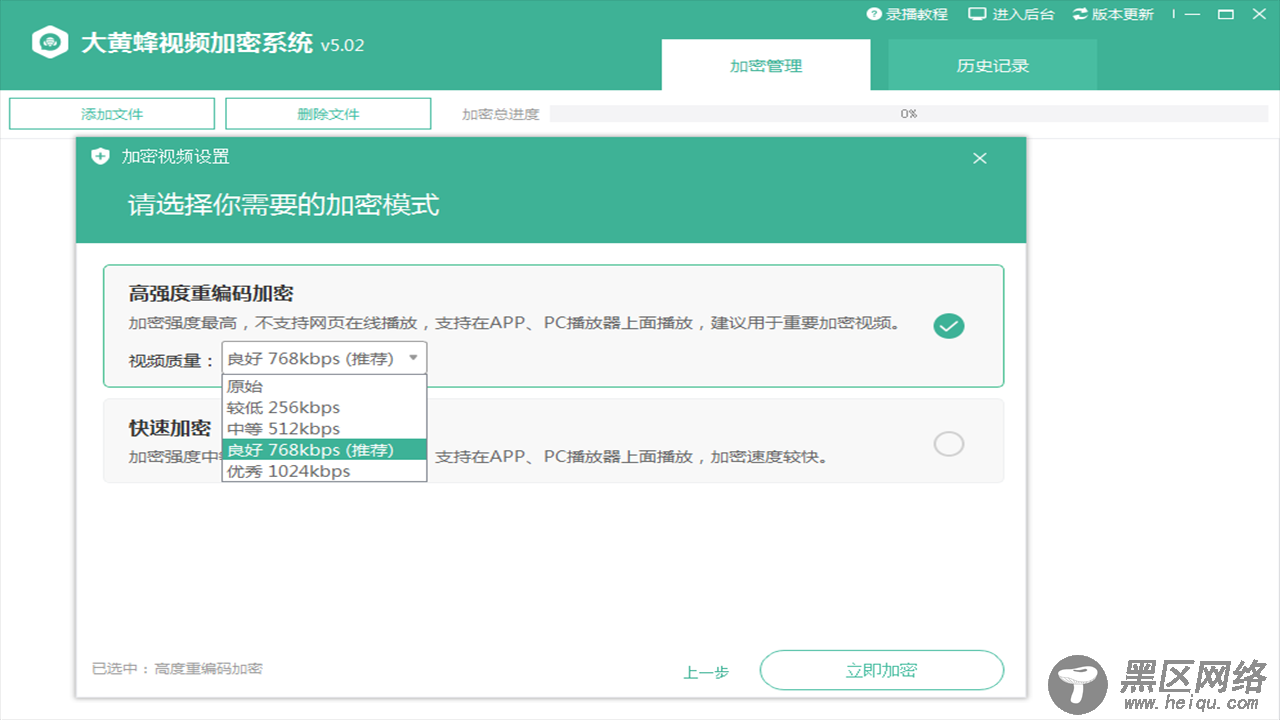
Task: Close the main application window
Action: point(1259,14)
